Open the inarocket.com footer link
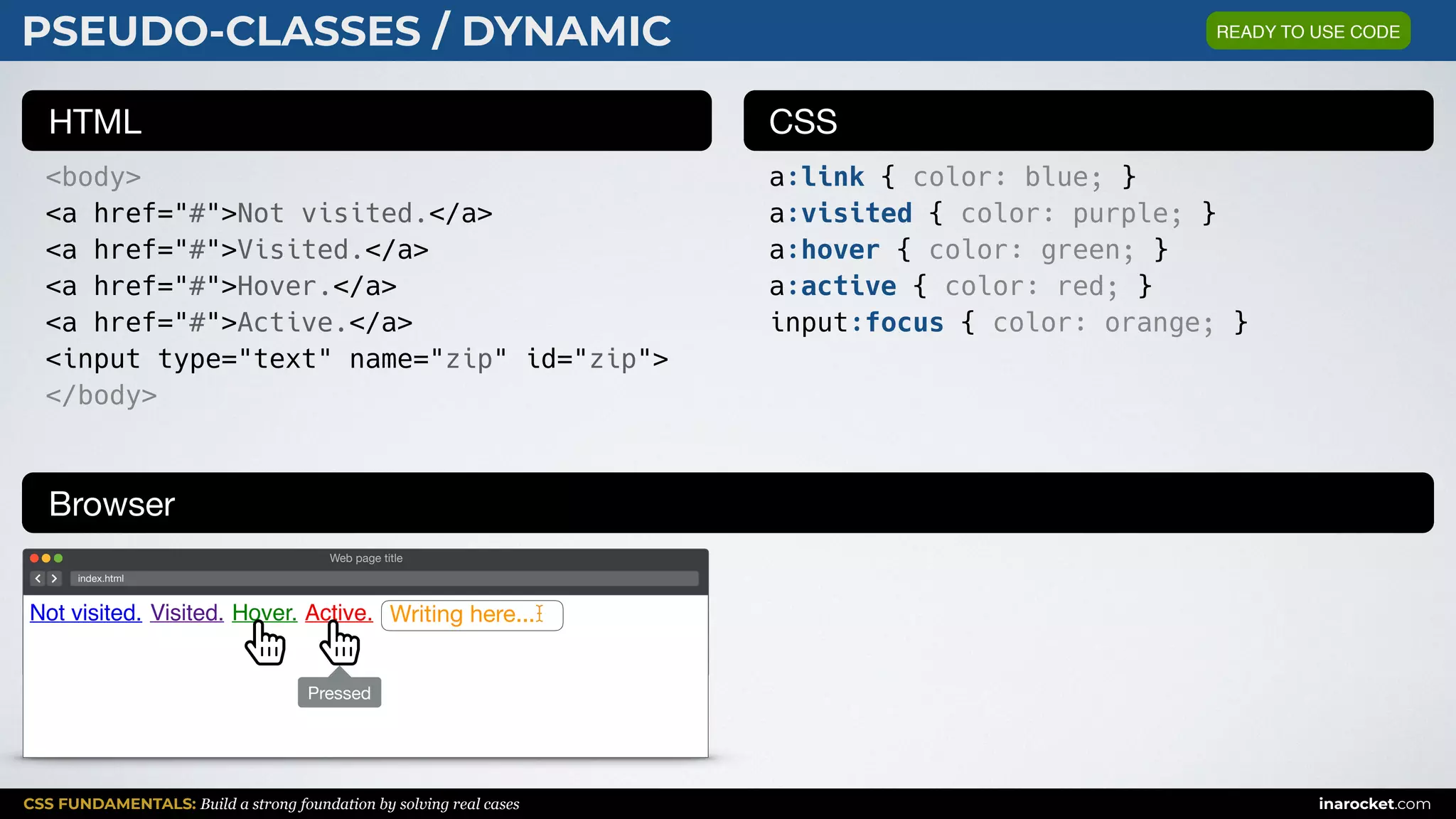This screenshot has height=819, width=1456. [1374, 804]
